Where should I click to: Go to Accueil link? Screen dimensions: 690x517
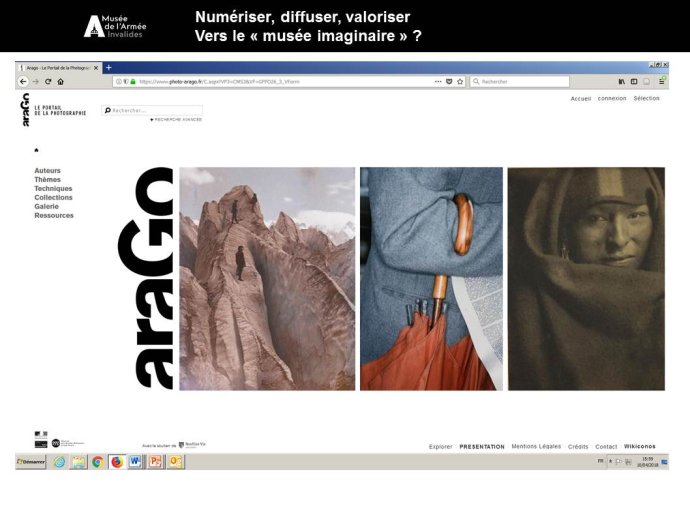pyautogui.click(x=580, y=99)
